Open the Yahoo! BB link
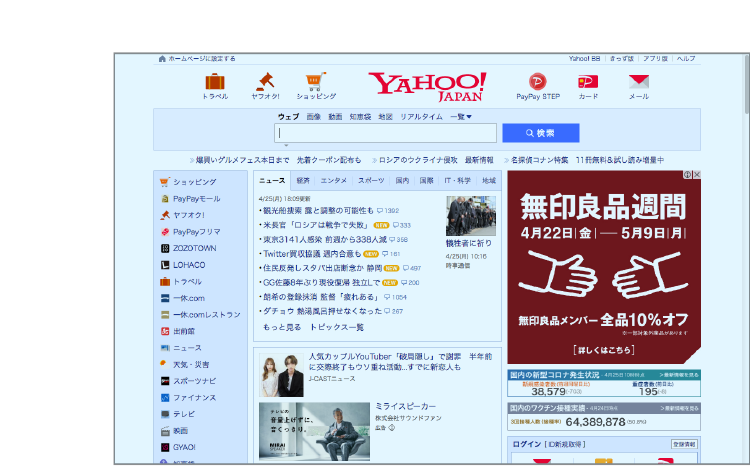750x466 pixels. 584,58
